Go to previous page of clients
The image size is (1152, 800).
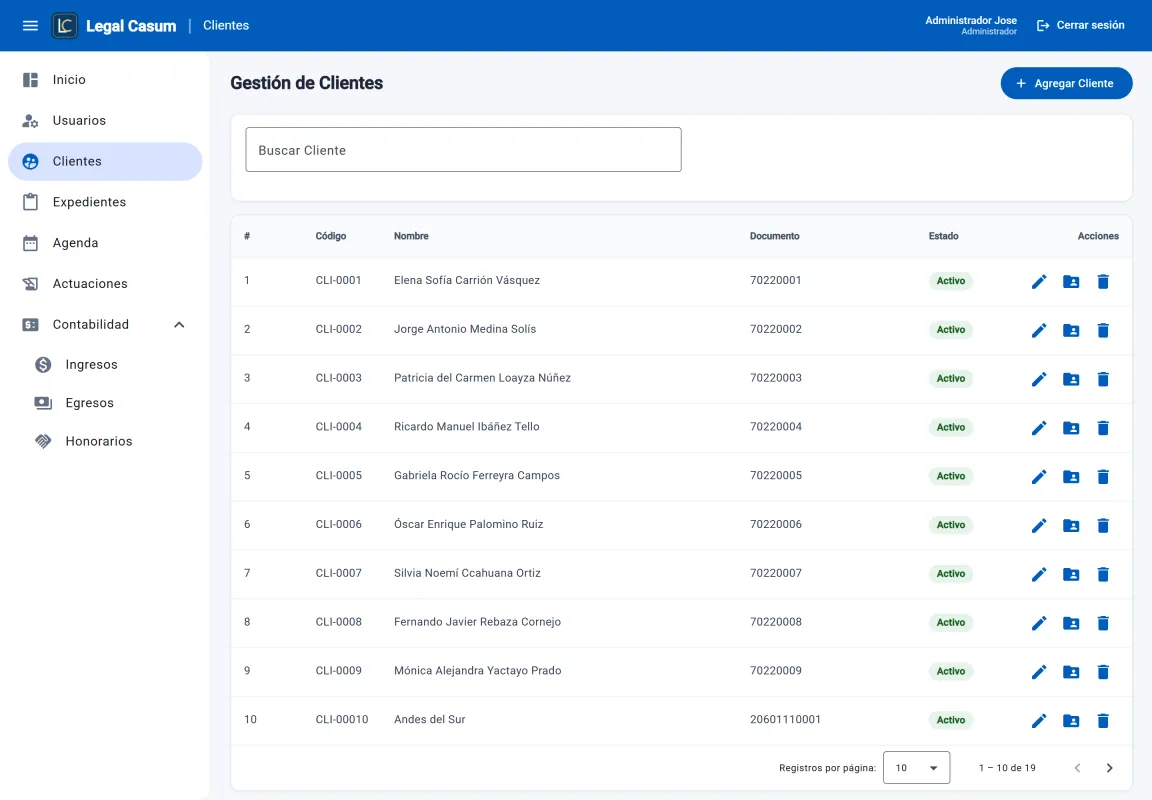(x=1077, y=768)
